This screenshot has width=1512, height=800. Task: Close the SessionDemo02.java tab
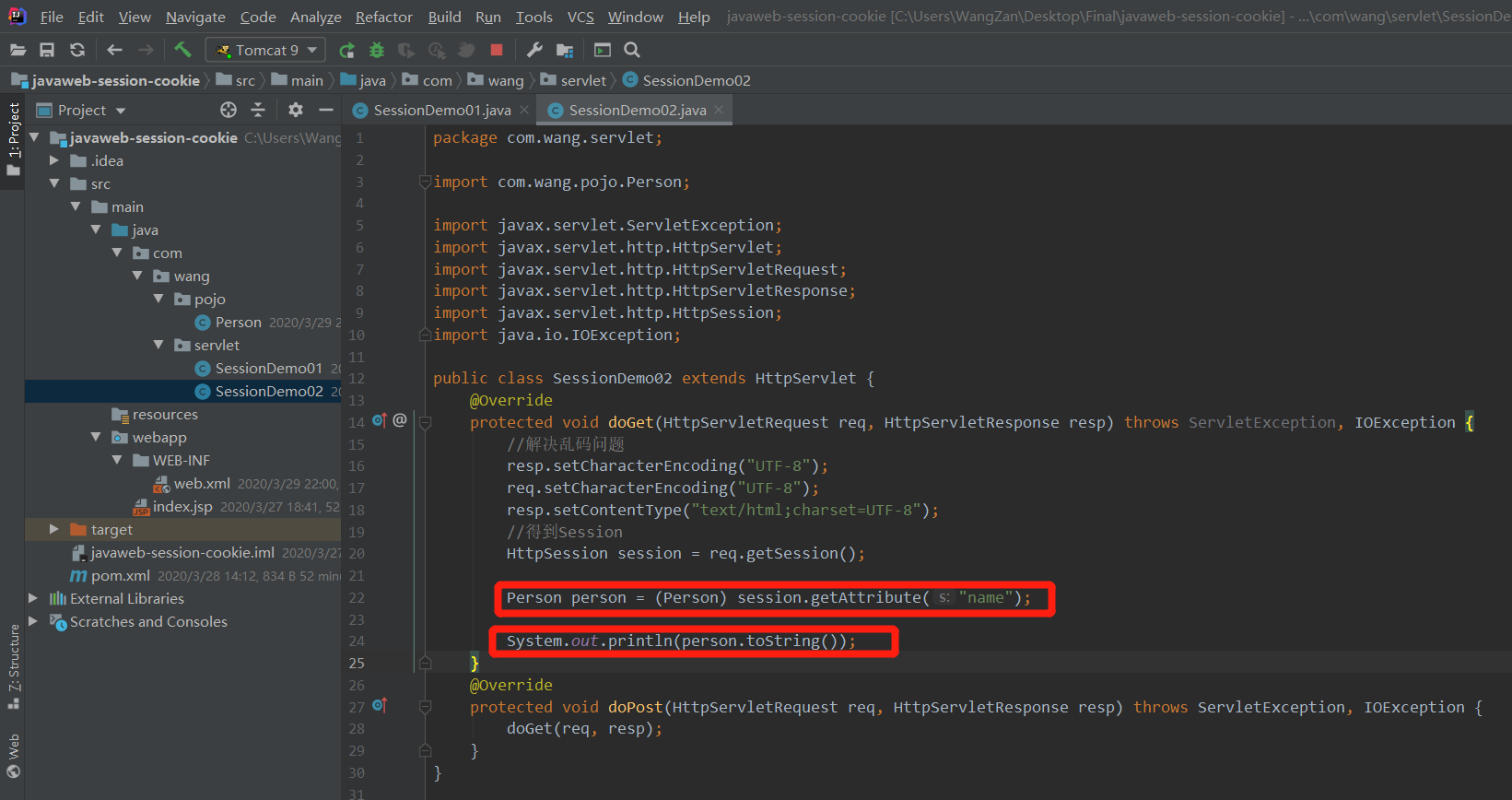pyautogui.click(x=719, y=110)
